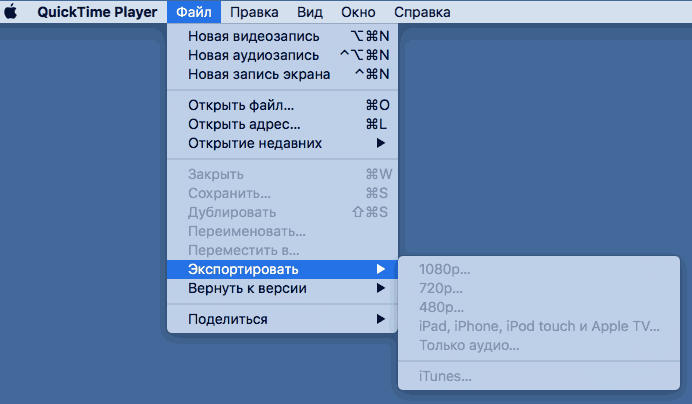Click the Сохранить… menu item
This screenshot has width=692, height=404.
click(282, 193)
